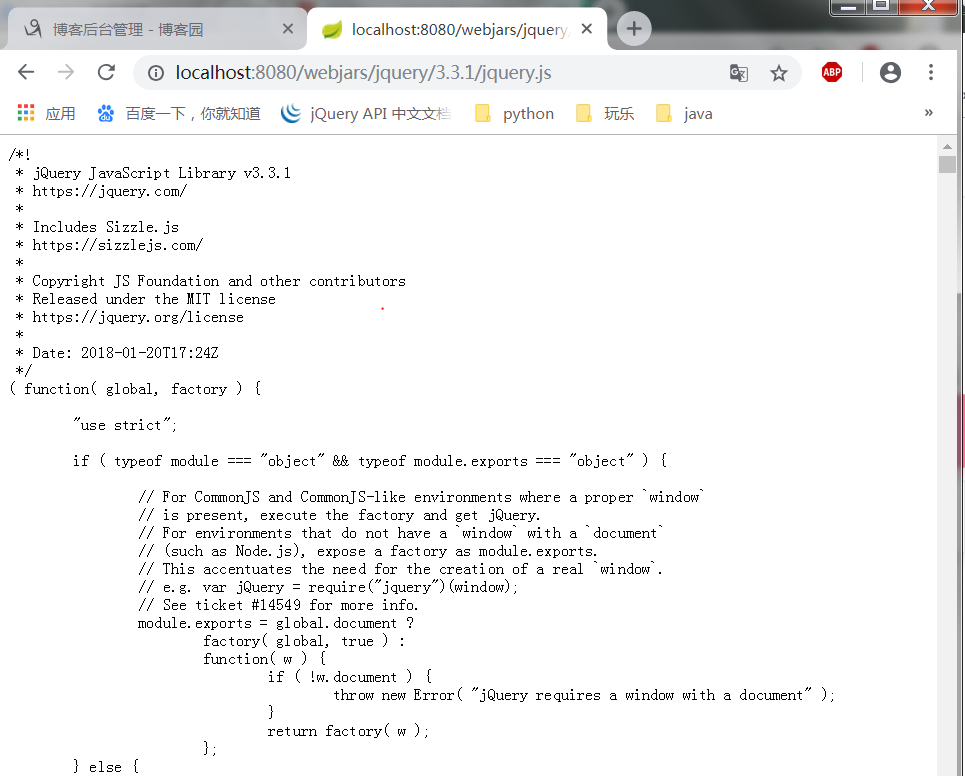Open a new tab with plus button

pos(634,28)
